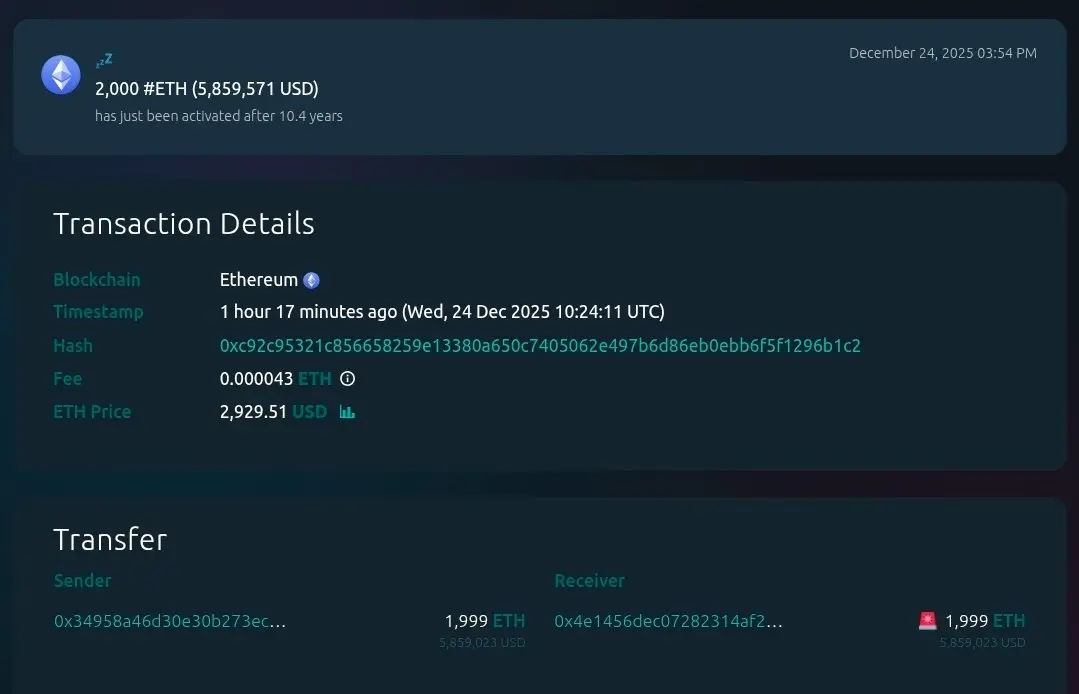Click the 'Hash' field label
Screen dimensions: 1079x694
coord(73,346)
